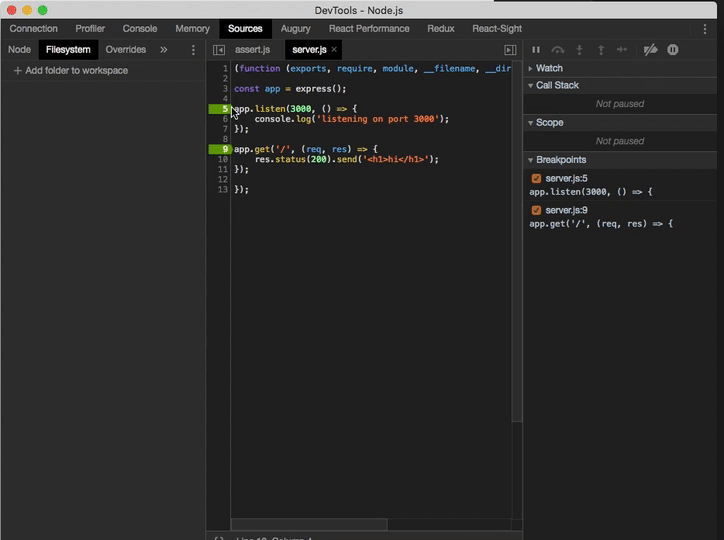Click the Step over function call icon
The image size is (724, 540).
coord(558,50)
